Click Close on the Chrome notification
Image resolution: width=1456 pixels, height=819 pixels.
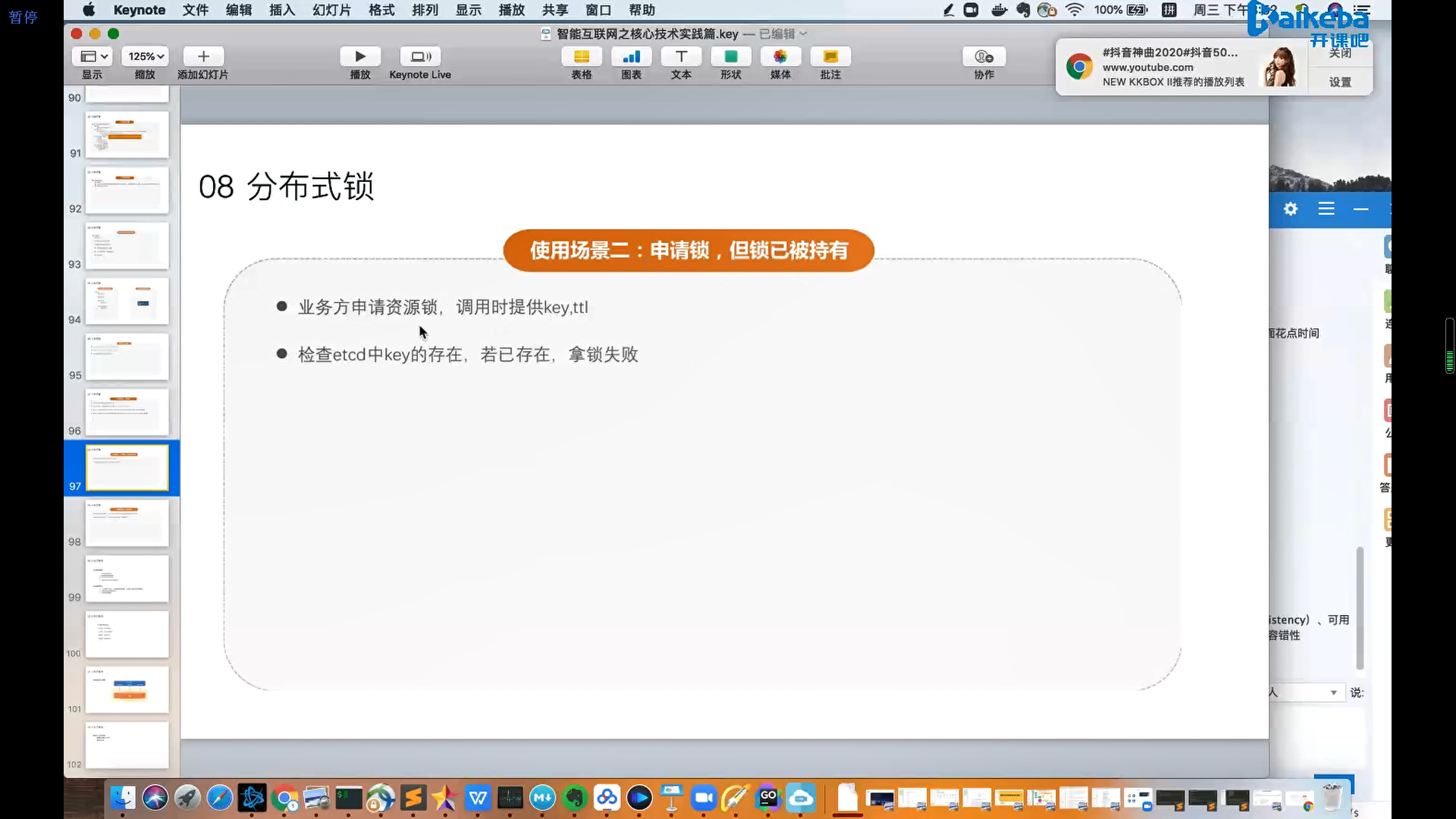[x=1340, y=54]
